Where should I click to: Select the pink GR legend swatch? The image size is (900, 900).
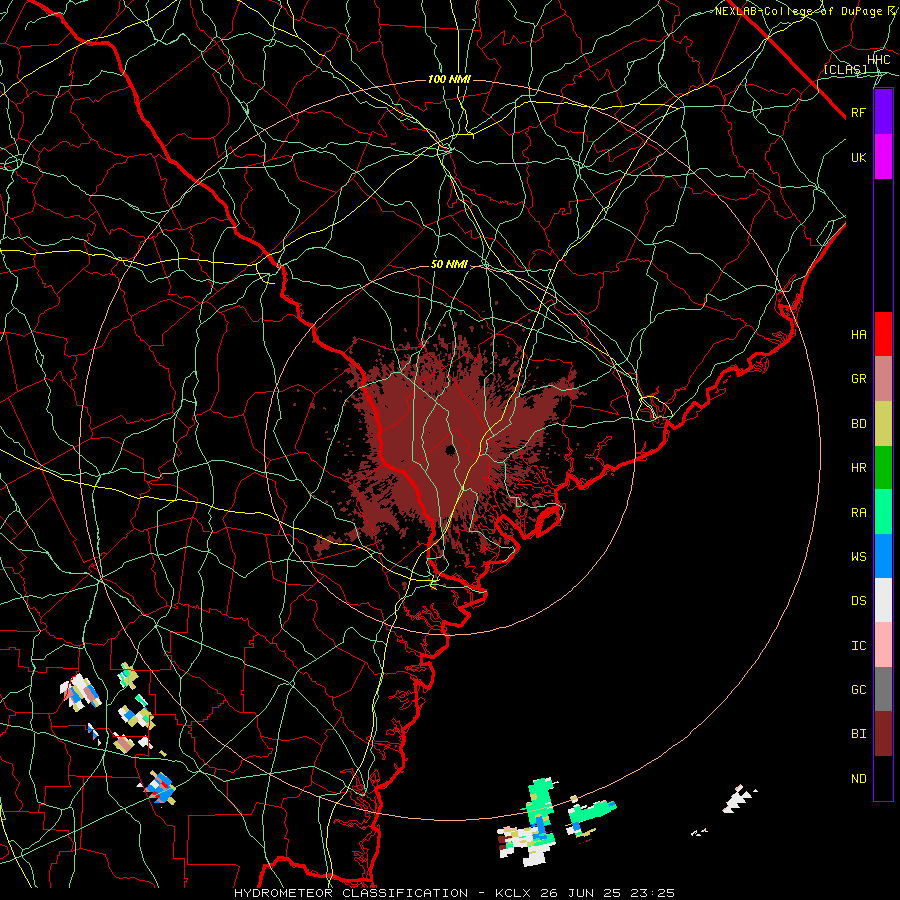coord(883,379)
